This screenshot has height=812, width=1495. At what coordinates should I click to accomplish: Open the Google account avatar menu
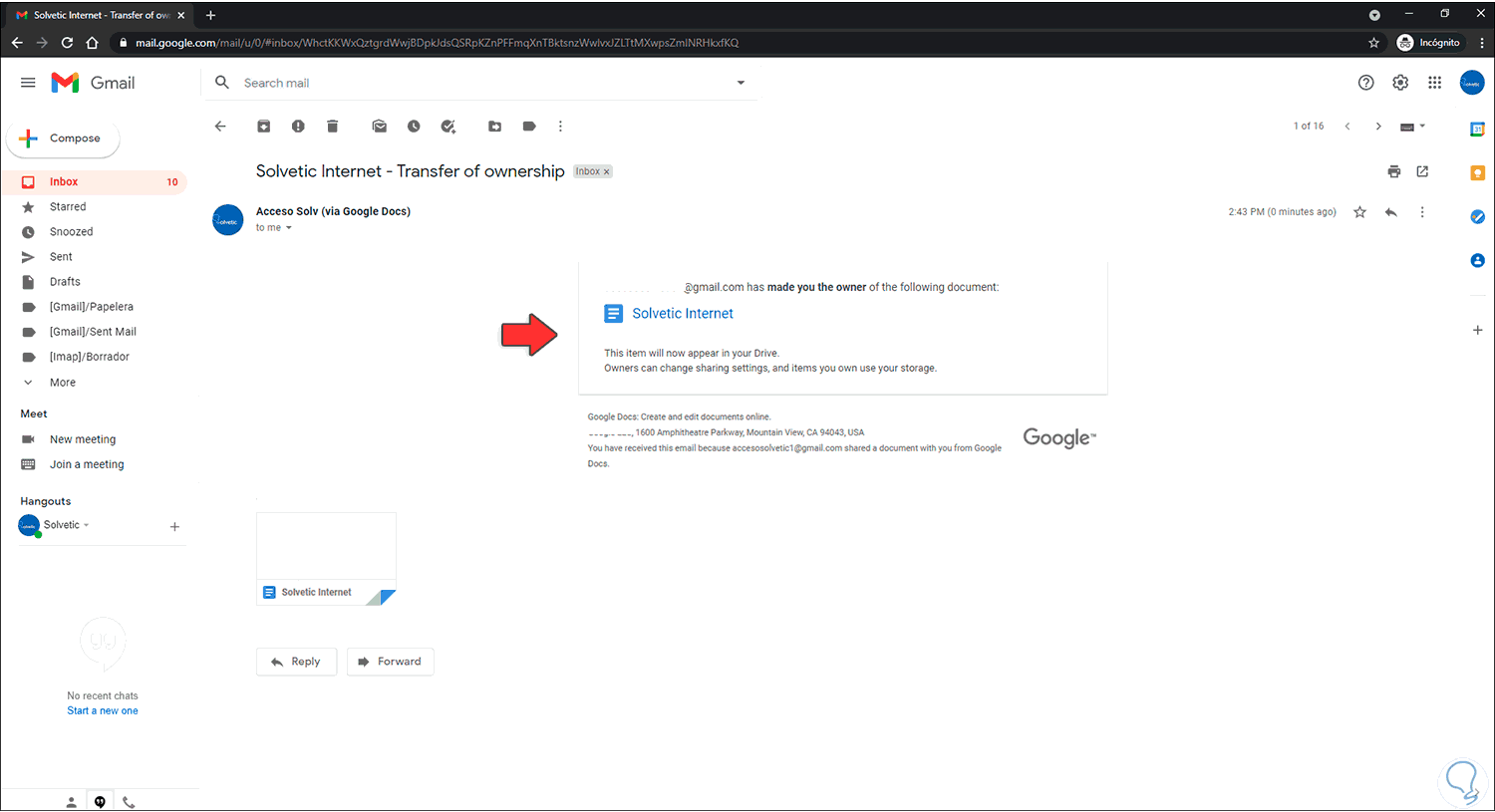[1472, 83]
